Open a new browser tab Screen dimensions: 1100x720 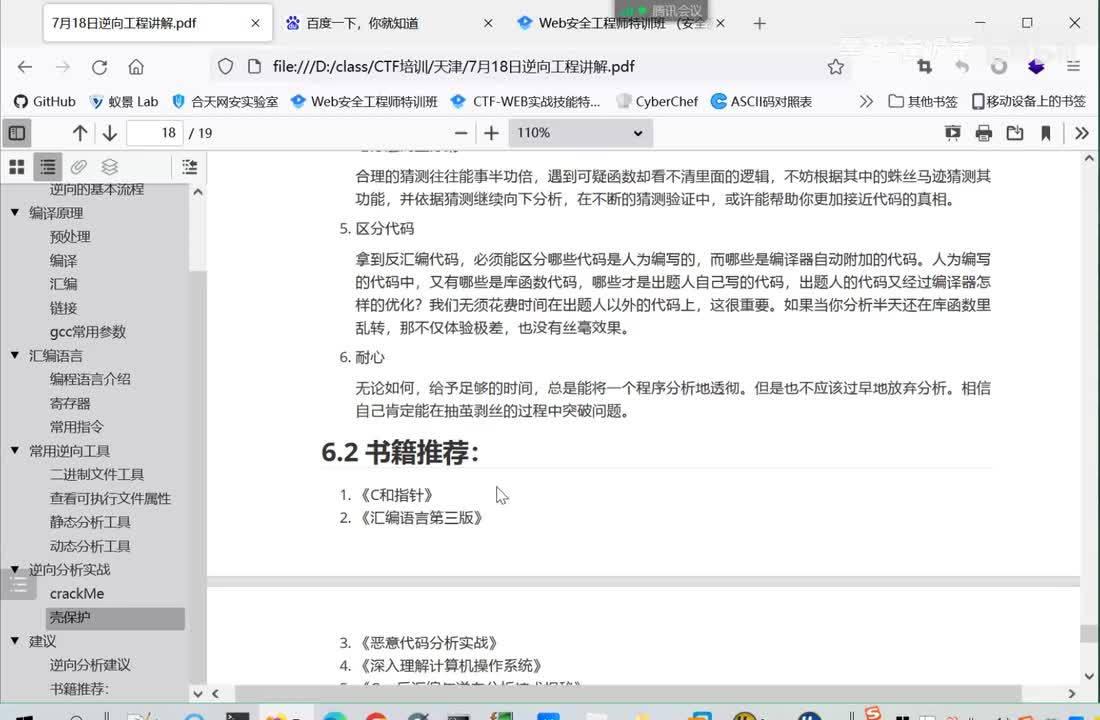(x=759, y=23)
